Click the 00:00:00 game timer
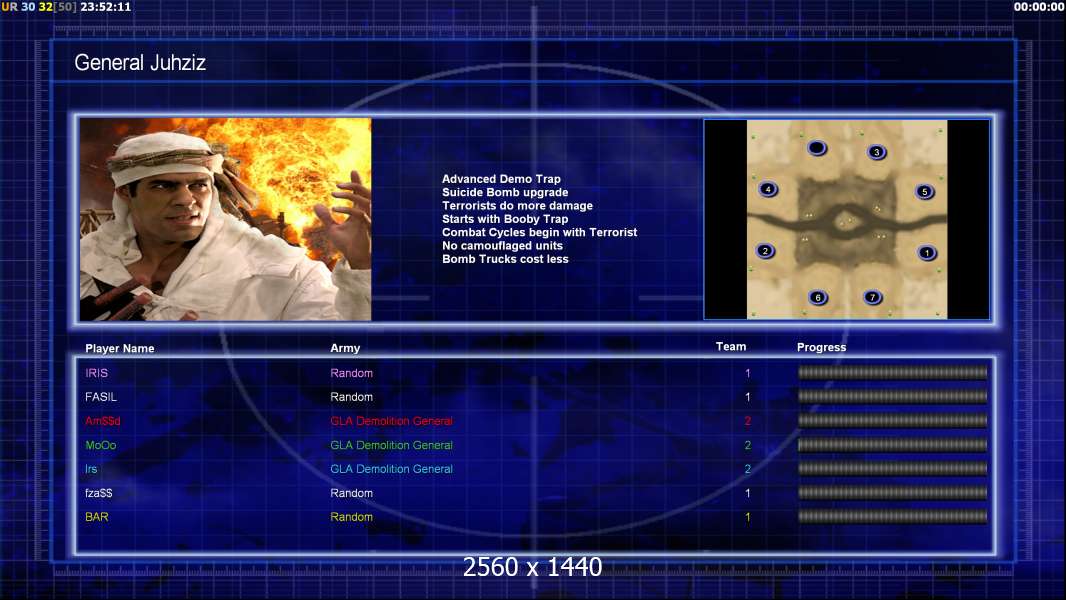 coord(1039,7)
